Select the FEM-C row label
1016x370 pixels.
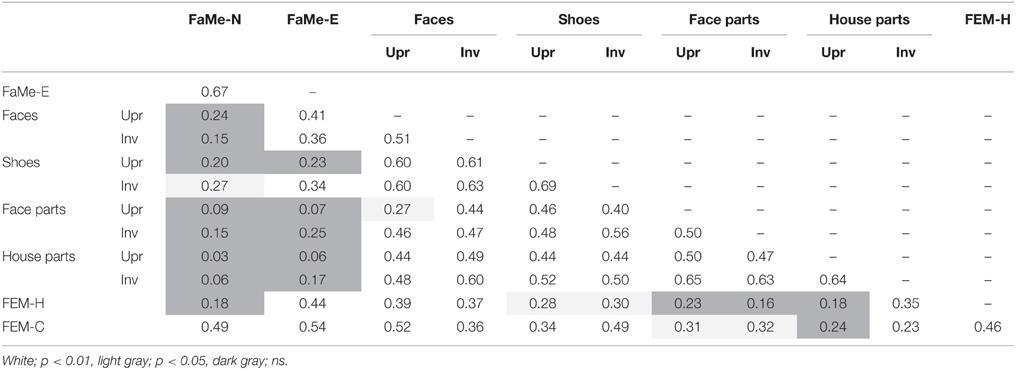[21, 327]
